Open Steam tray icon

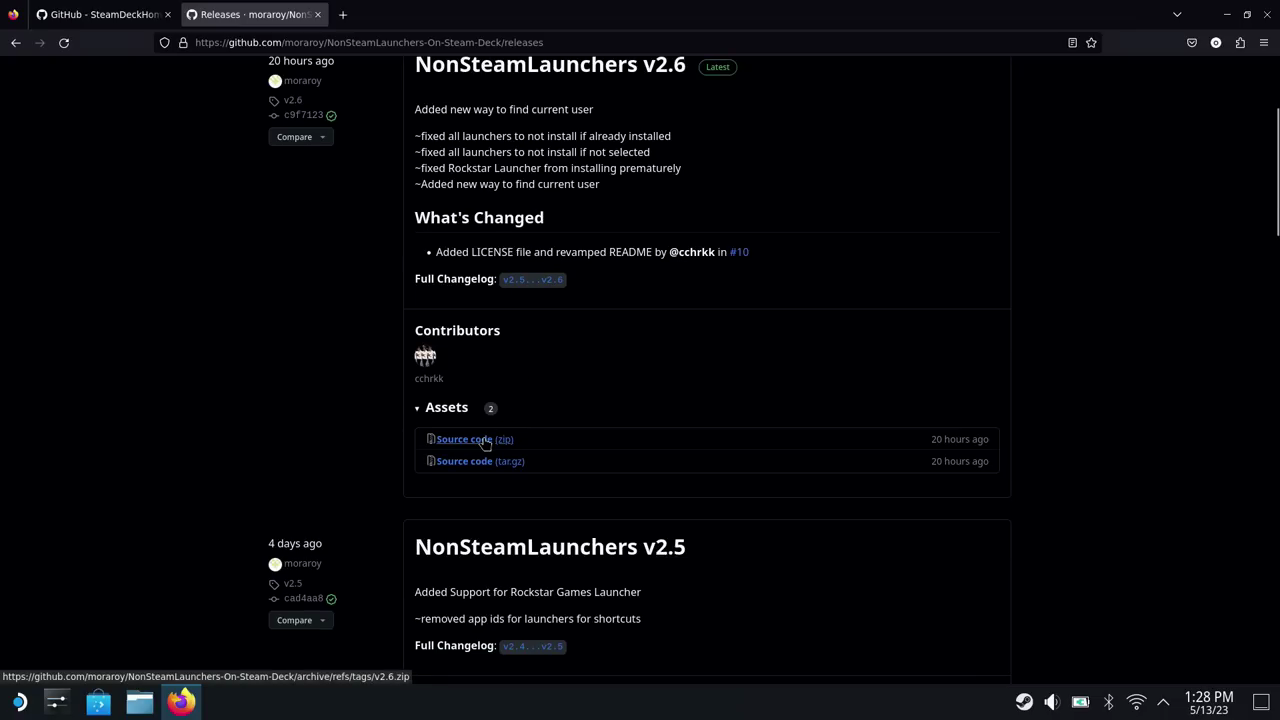1024,702
